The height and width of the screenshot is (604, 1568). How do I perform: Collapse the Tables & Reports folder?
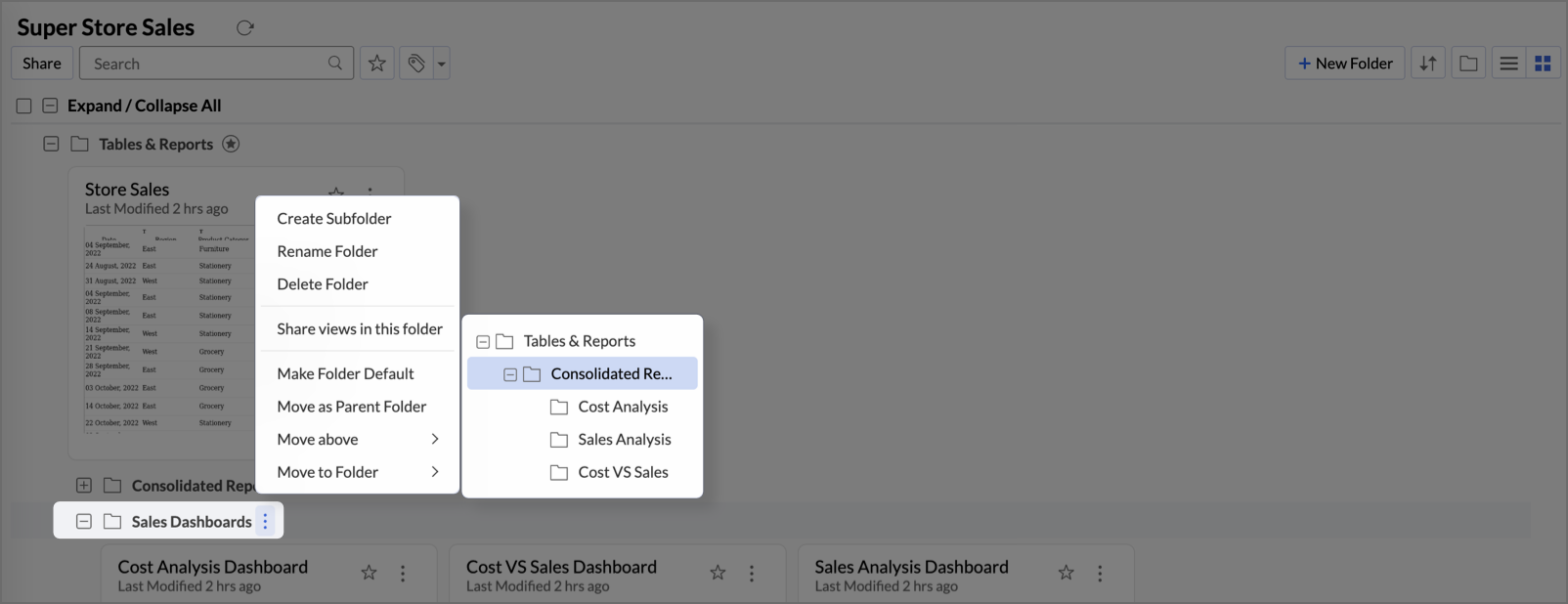51,144
